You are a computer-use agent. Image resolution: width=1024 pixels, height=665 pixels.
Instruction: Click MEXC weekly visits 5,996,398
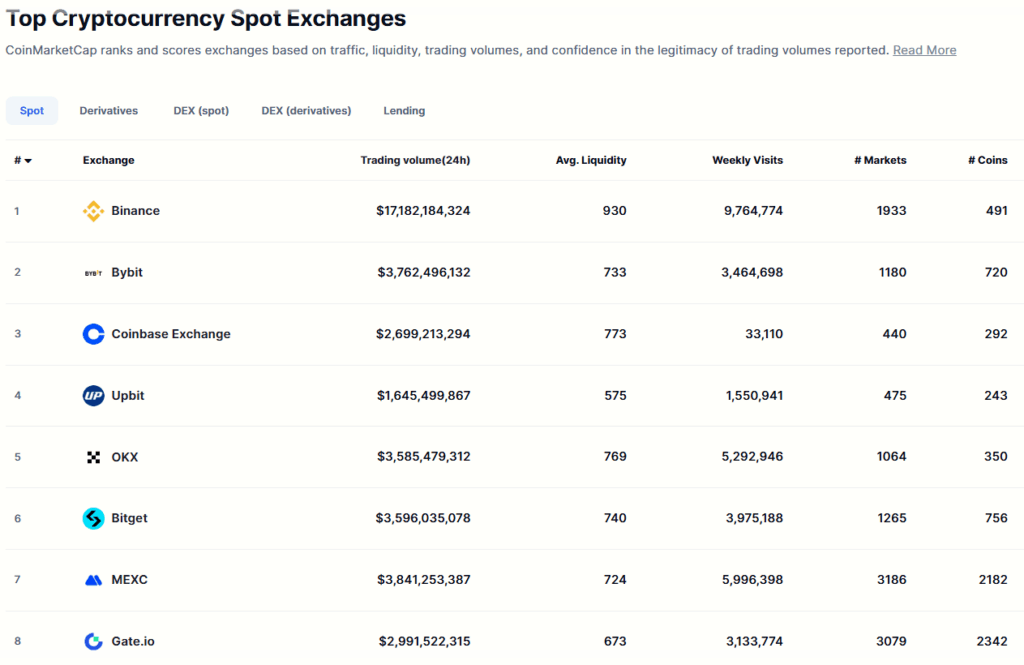click(752, 579)
